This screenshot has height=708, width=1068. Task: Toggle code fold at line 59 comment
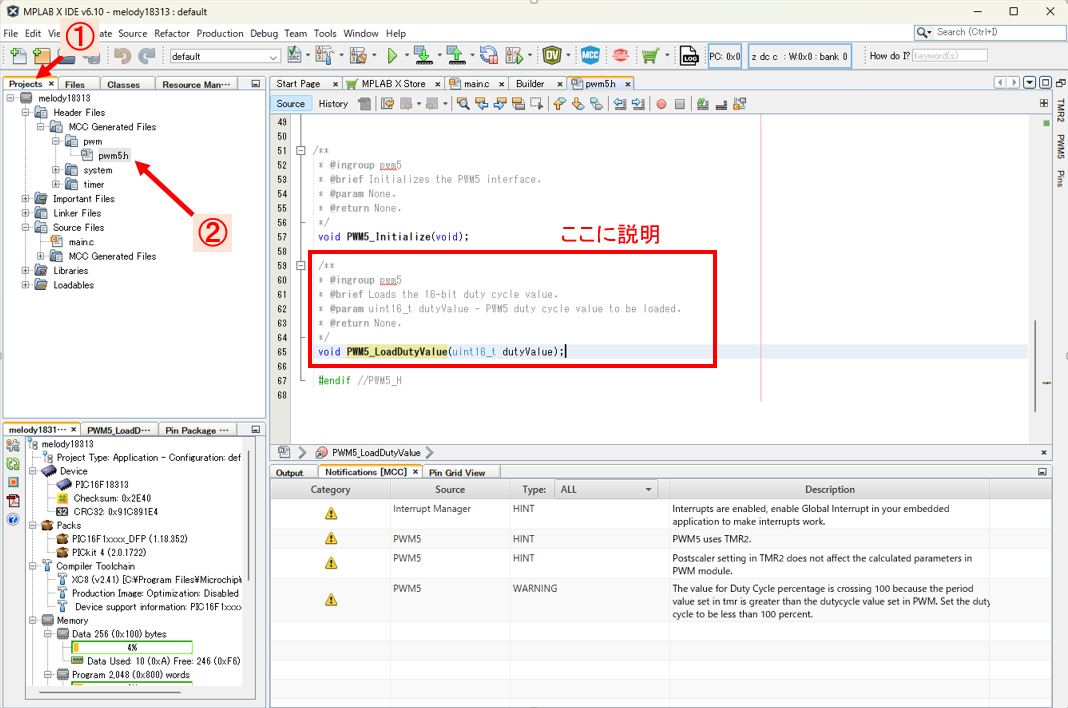[x=301, y=266]
